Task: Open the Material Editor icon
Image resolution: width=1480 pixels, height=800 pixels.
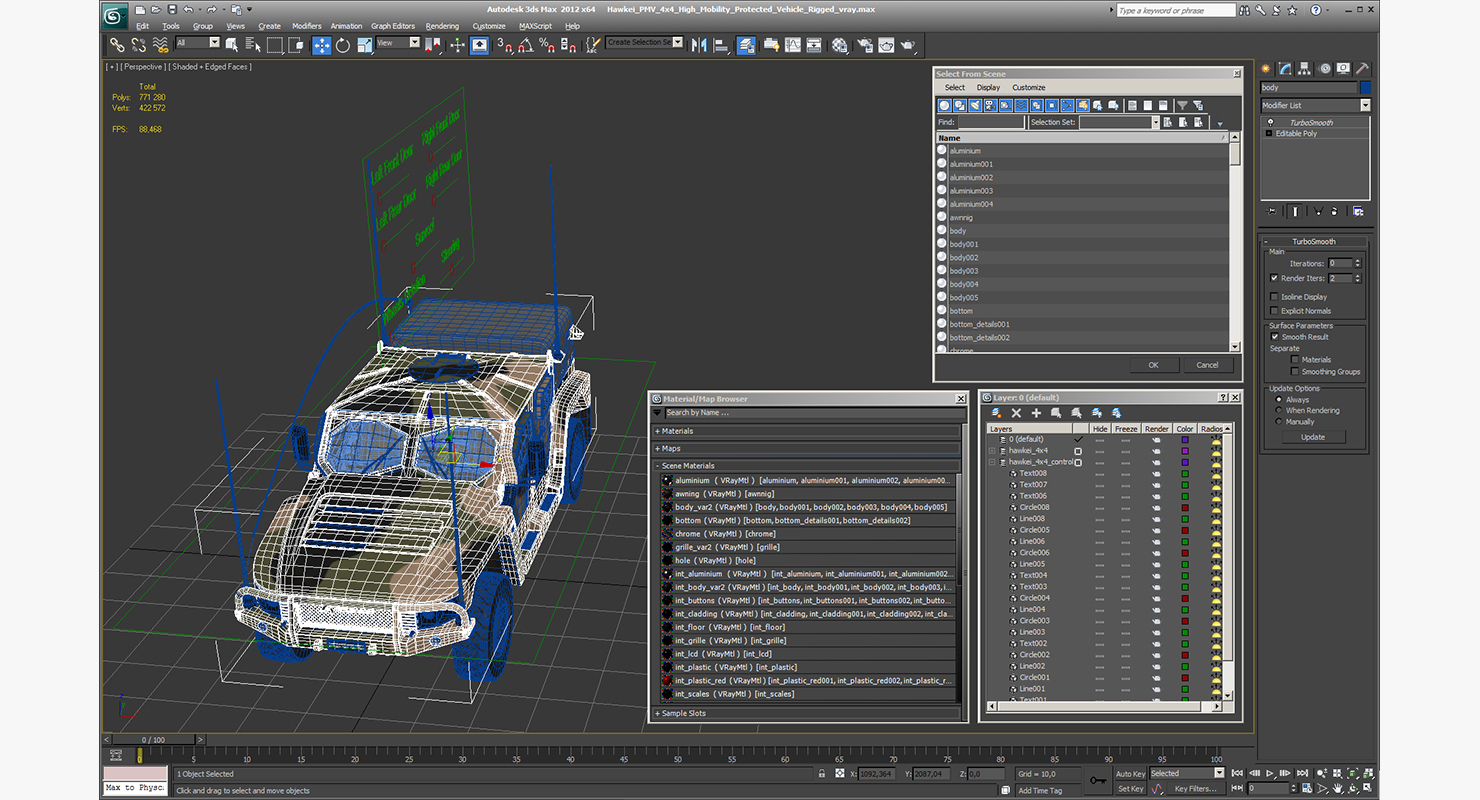Action: coord(840,45)
